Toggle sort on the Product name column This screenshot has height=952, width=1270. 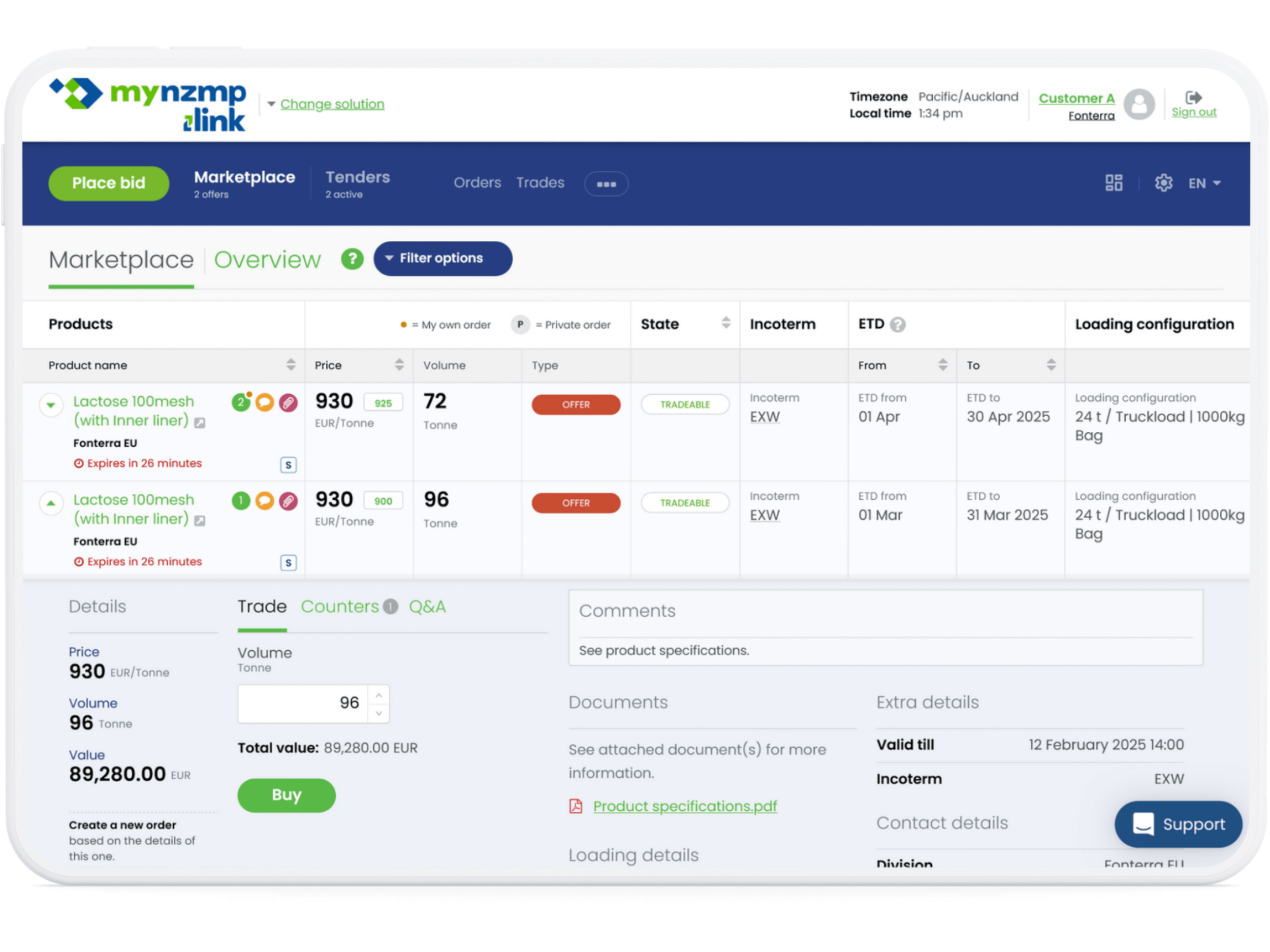(291, 365)
